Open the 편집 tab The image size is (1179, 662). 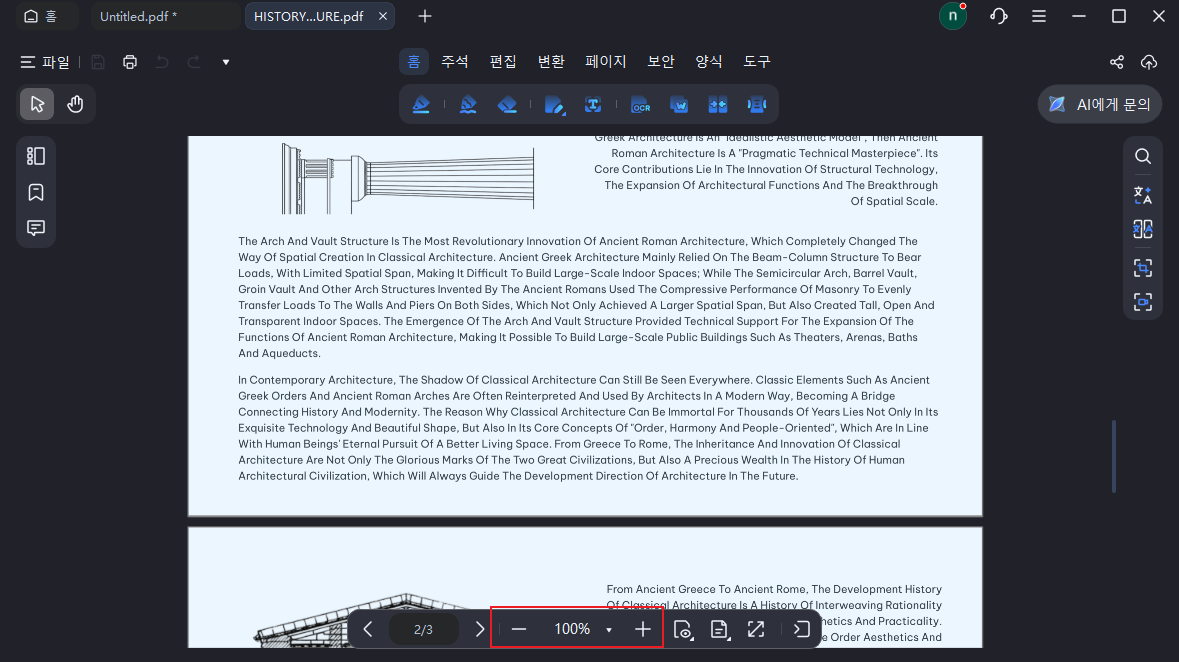pyautogui.click(x=503, y=62)
